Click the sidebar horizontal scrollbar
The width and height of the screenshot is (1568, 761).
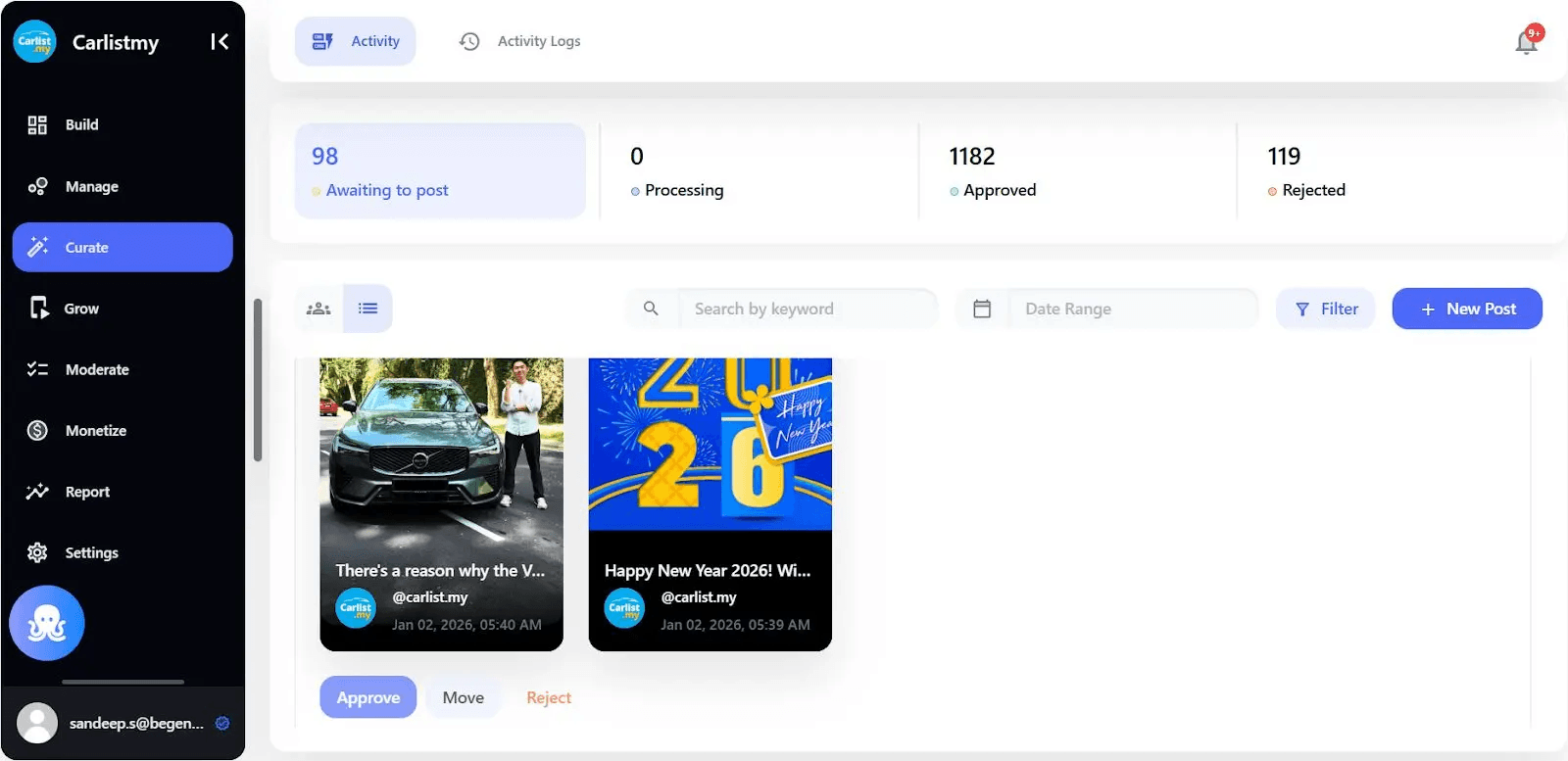[122, 682]
